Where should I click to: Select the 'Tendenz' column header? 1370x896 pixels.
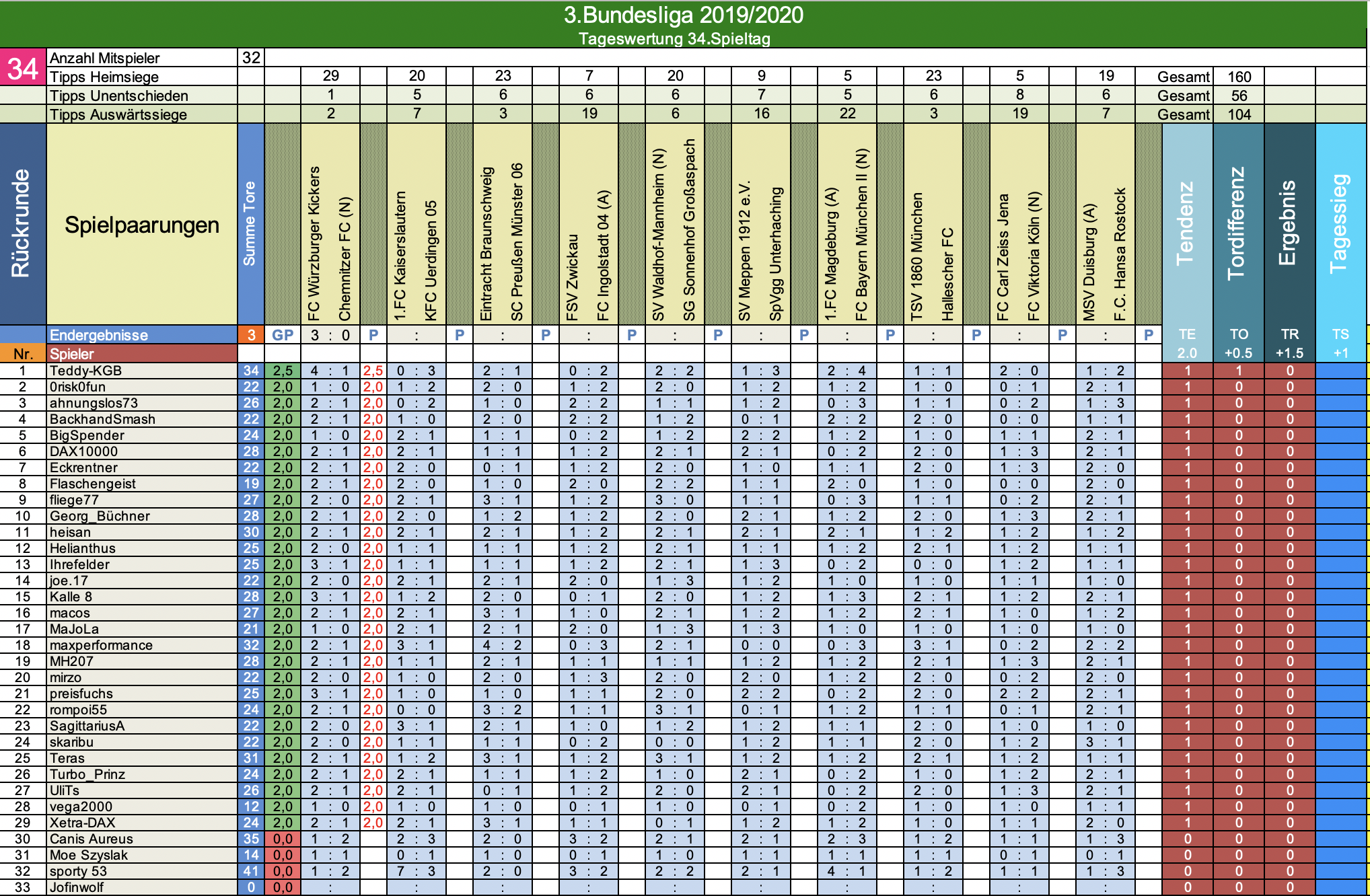(1186, 224)
